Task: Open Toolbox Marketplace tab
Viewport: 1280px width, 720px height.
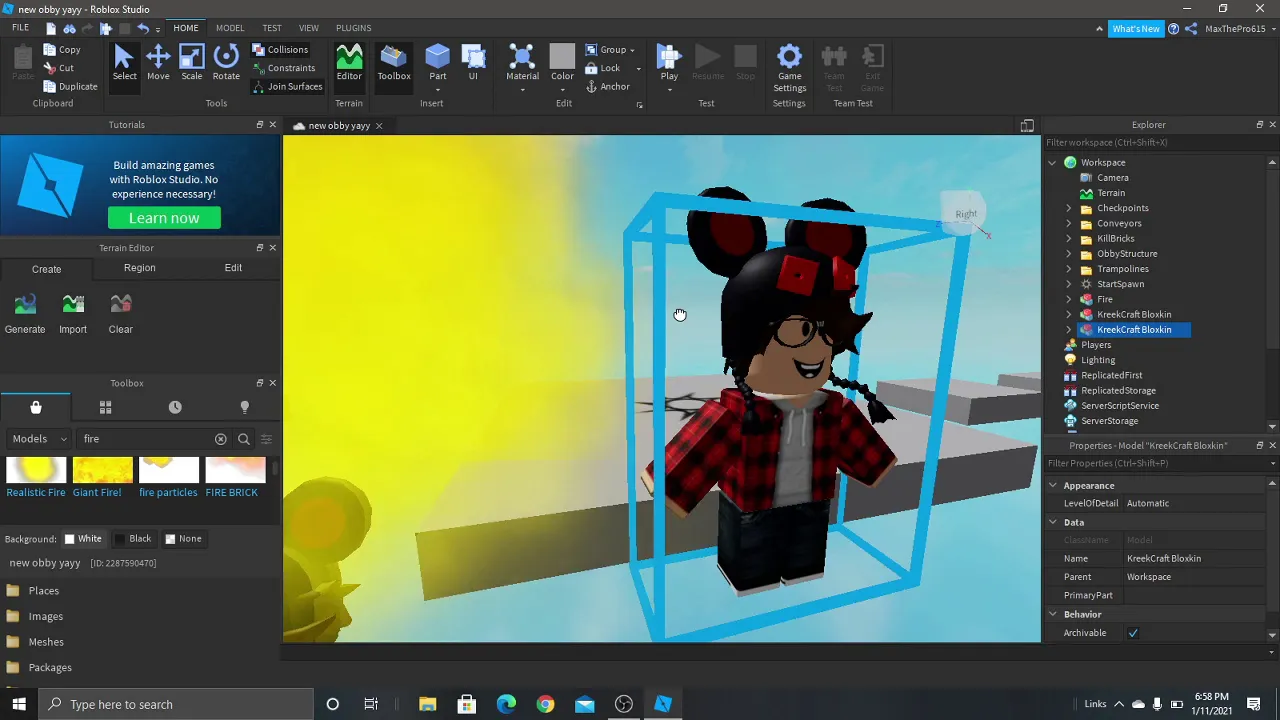Action: point(36,407)
